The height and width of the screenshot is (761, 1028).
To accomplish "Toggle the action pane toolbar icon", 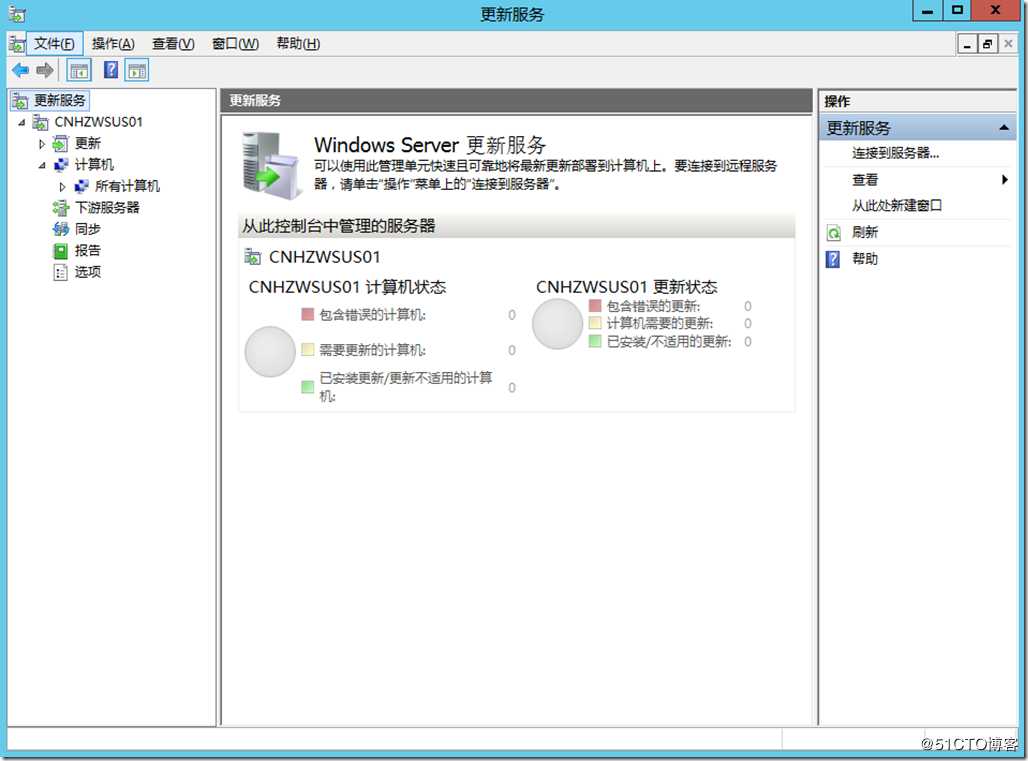I will point(137,70).
